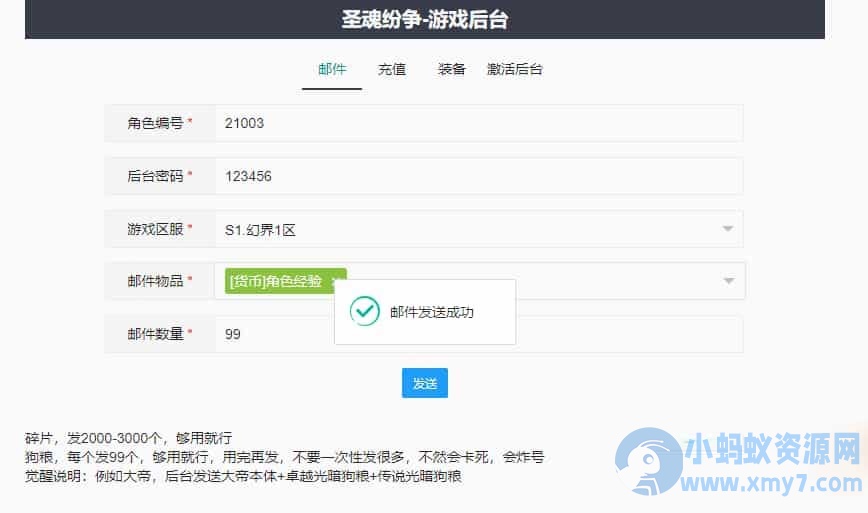Expand the 游戏区服 dropdown arrow
This screenshot has width=868, height=513.
[727, 229]
